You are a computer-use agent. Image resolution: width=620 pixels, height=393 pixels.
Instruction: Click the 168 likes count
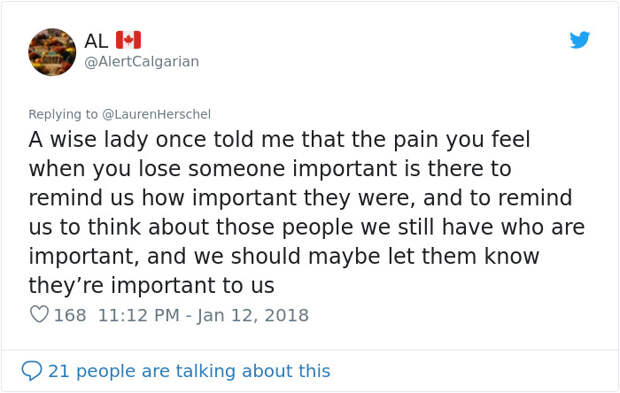pos(70,315)
